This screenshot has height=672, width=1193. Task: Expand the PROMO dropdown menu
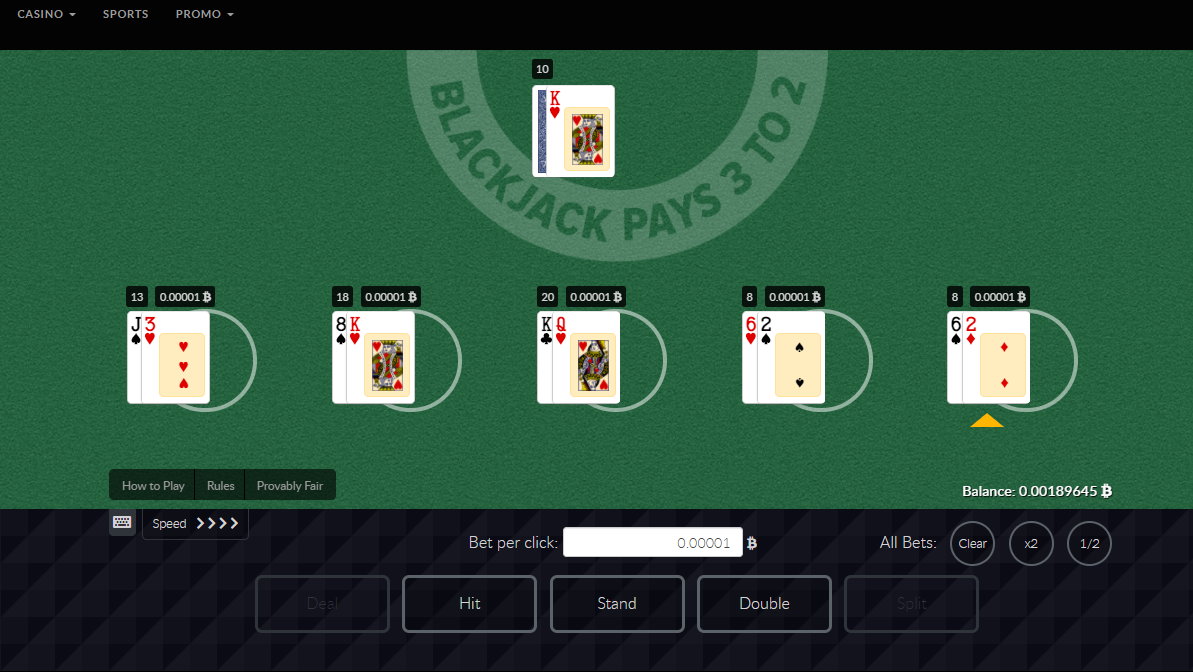pos(205,14)
